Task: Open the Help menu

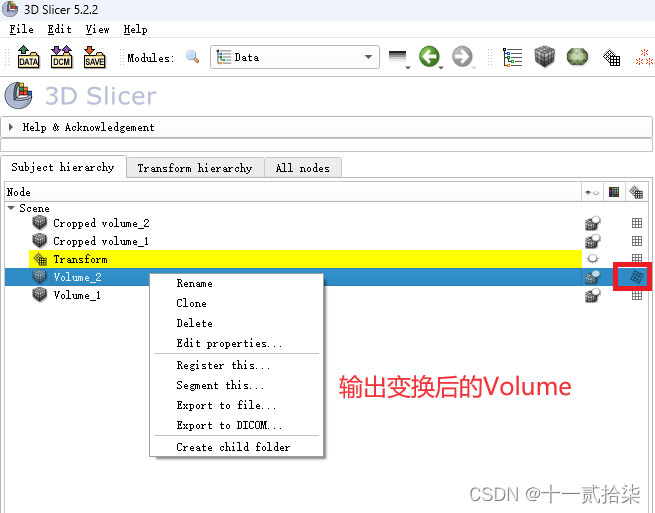Action: pyautogui.click(x=135, y=29)
